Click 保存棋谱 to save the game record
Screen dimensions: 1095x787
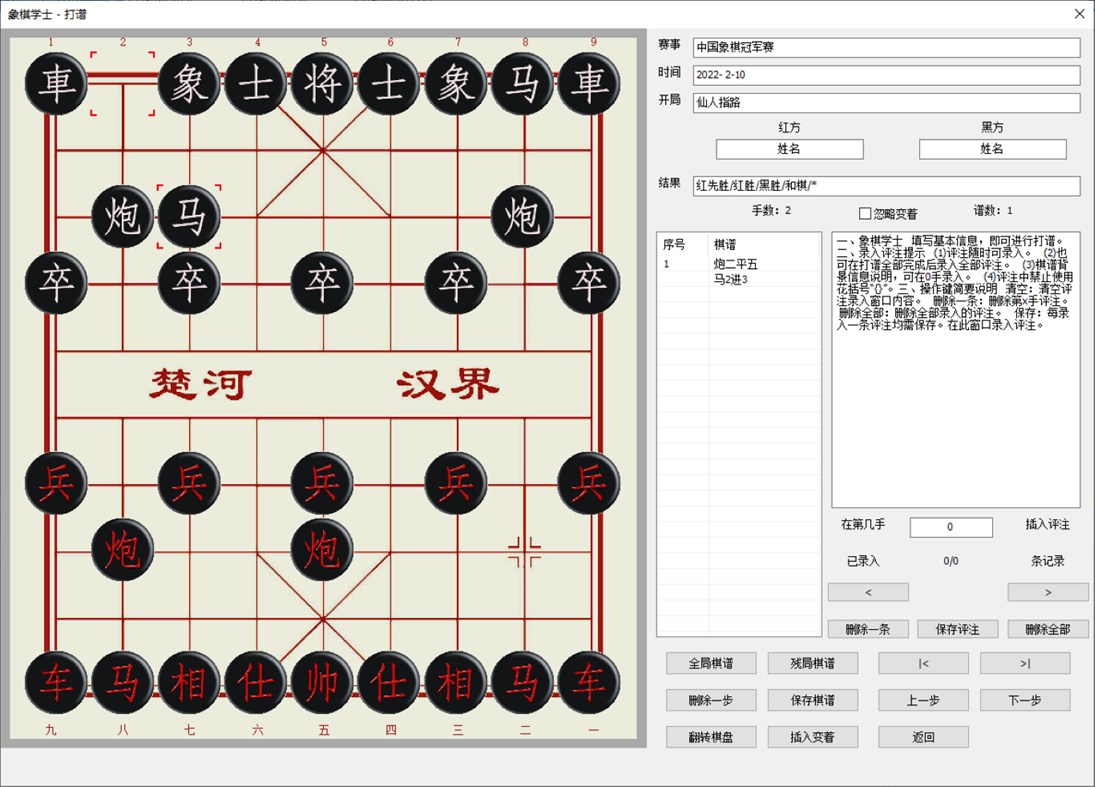point(812,700)
